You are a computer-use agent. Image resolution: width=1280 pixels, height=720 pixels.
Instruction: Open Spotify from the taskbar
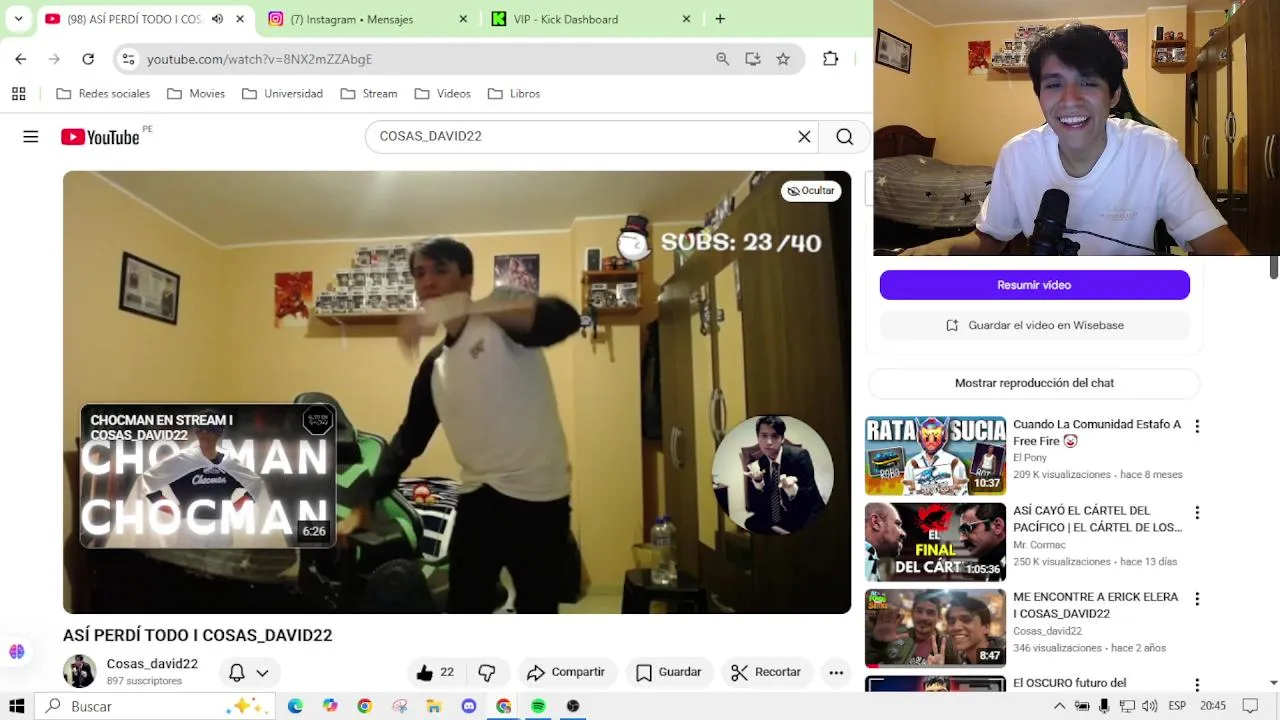coord(538,706)
